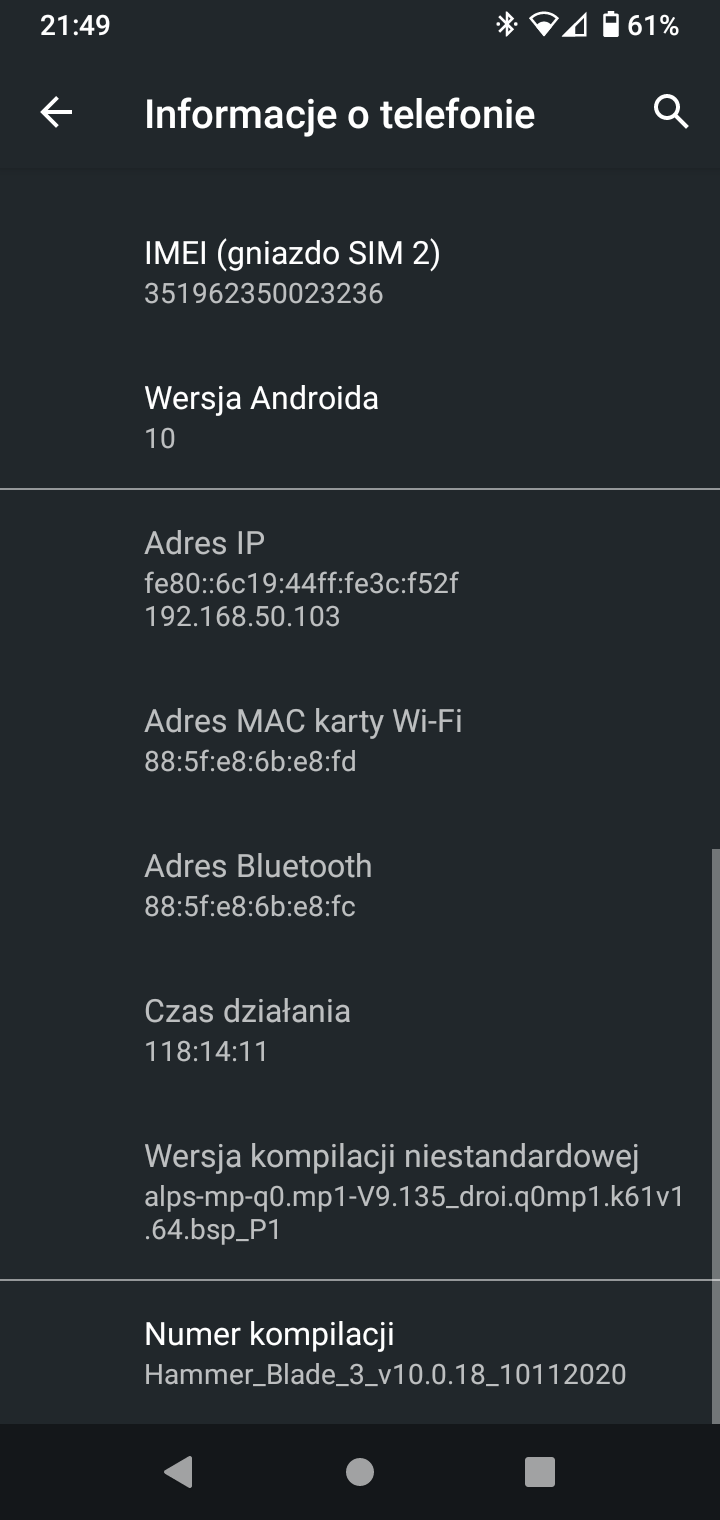720x1520 pixels.
Task: Tap the home navigation circle
Action: (360, 1471)
